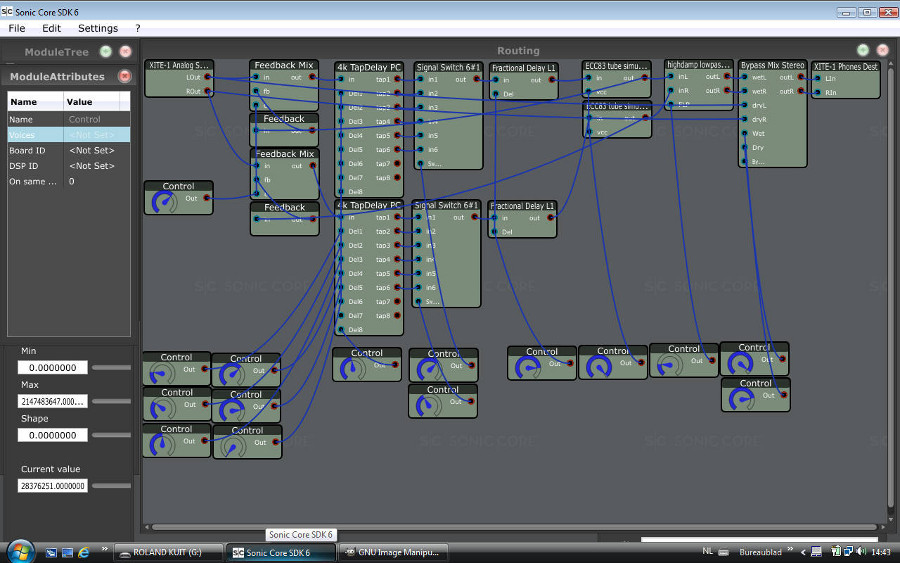
Task: Open the question mark help menu
Action: 138,28
